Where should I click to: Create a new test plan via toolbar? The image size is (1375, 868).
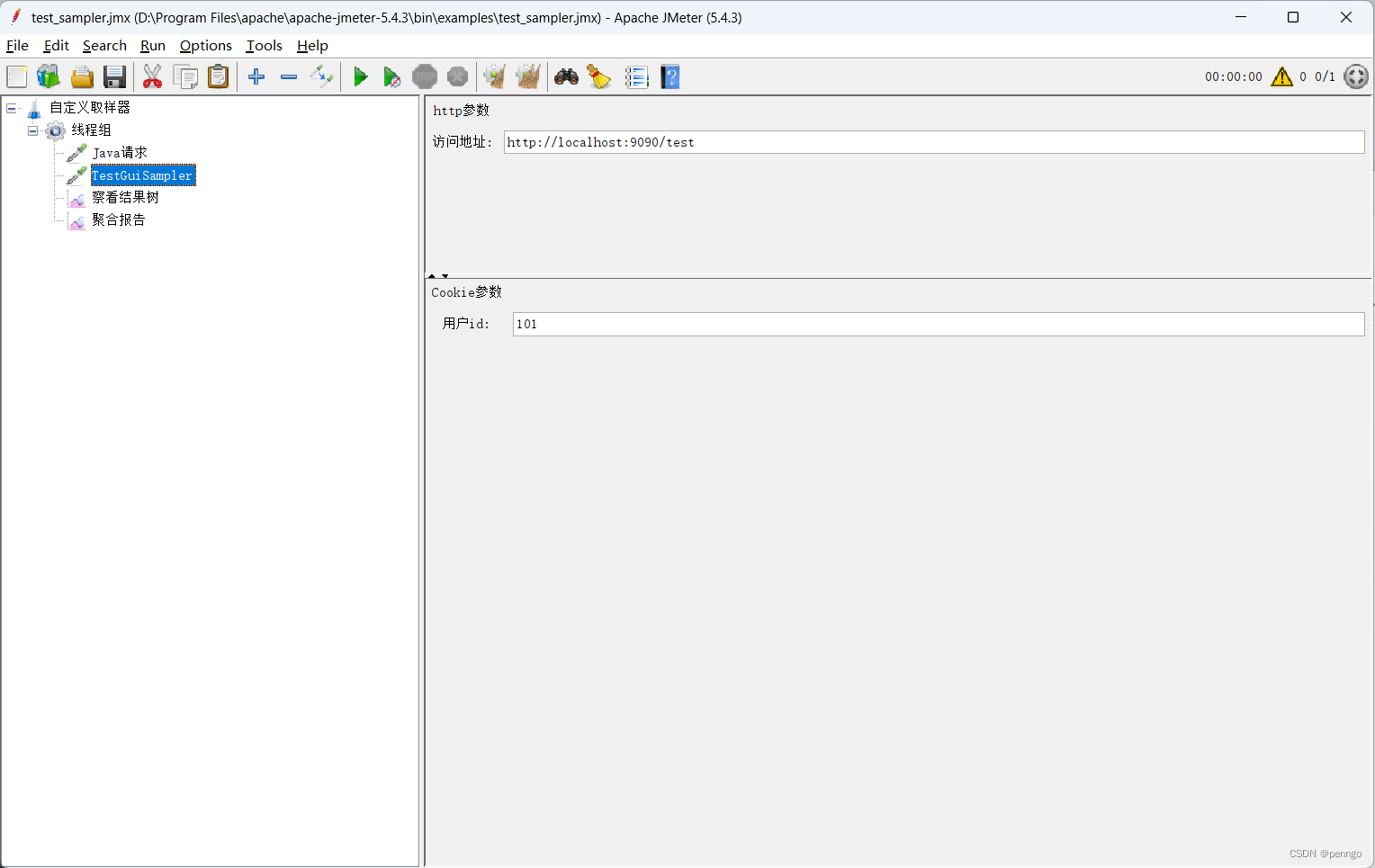[x=17, y=77]
